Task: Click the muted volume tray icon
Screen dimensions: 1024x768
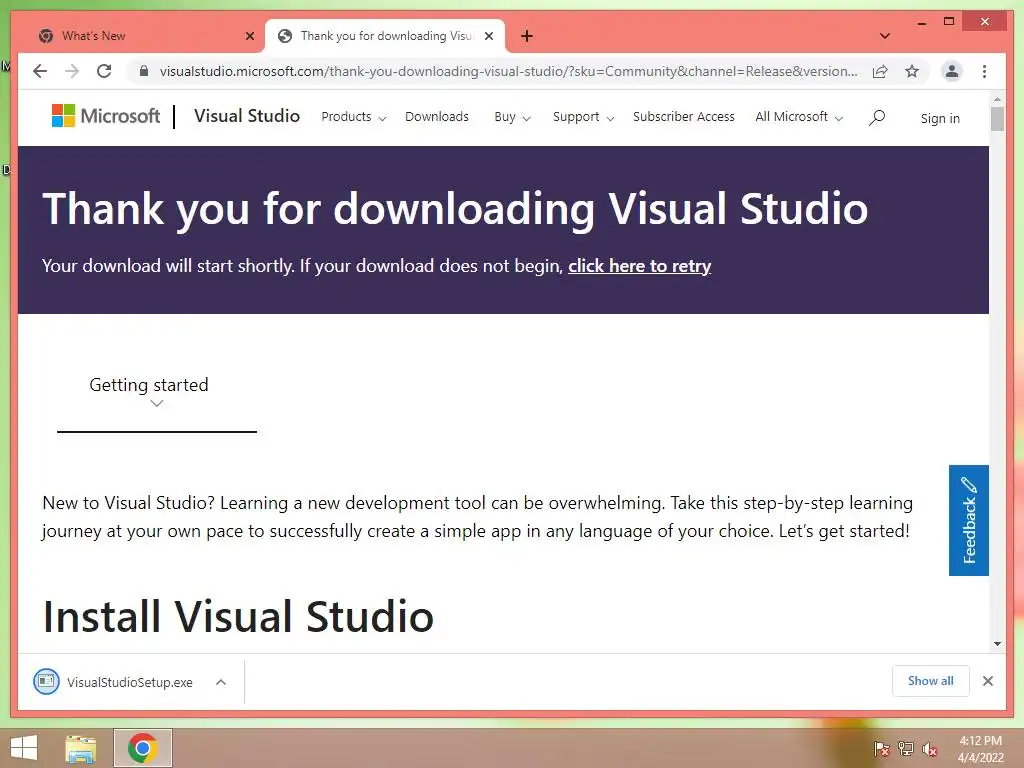Action: (x=929, y=749)
